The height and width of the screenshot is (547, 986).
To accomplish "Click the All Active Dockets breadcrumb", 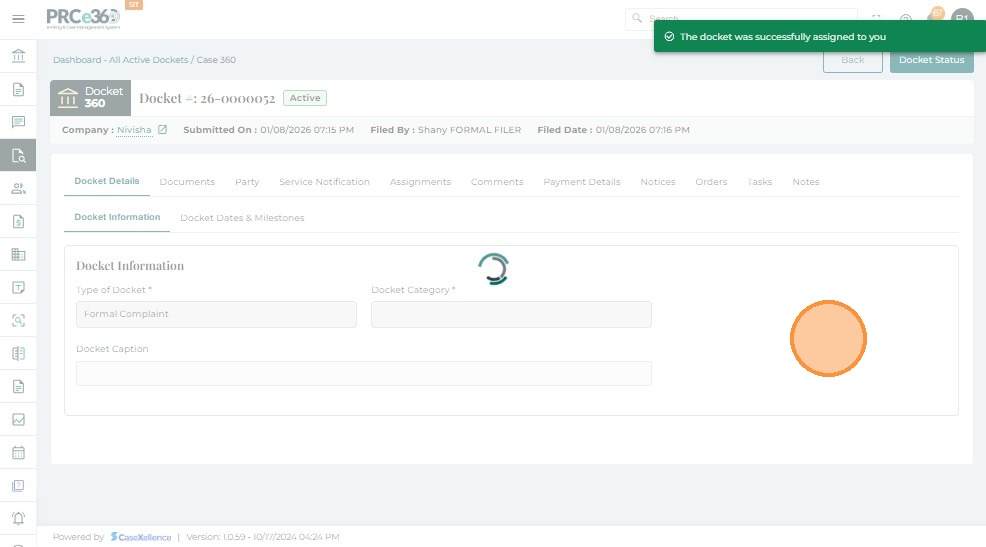I will click(148, 60).
